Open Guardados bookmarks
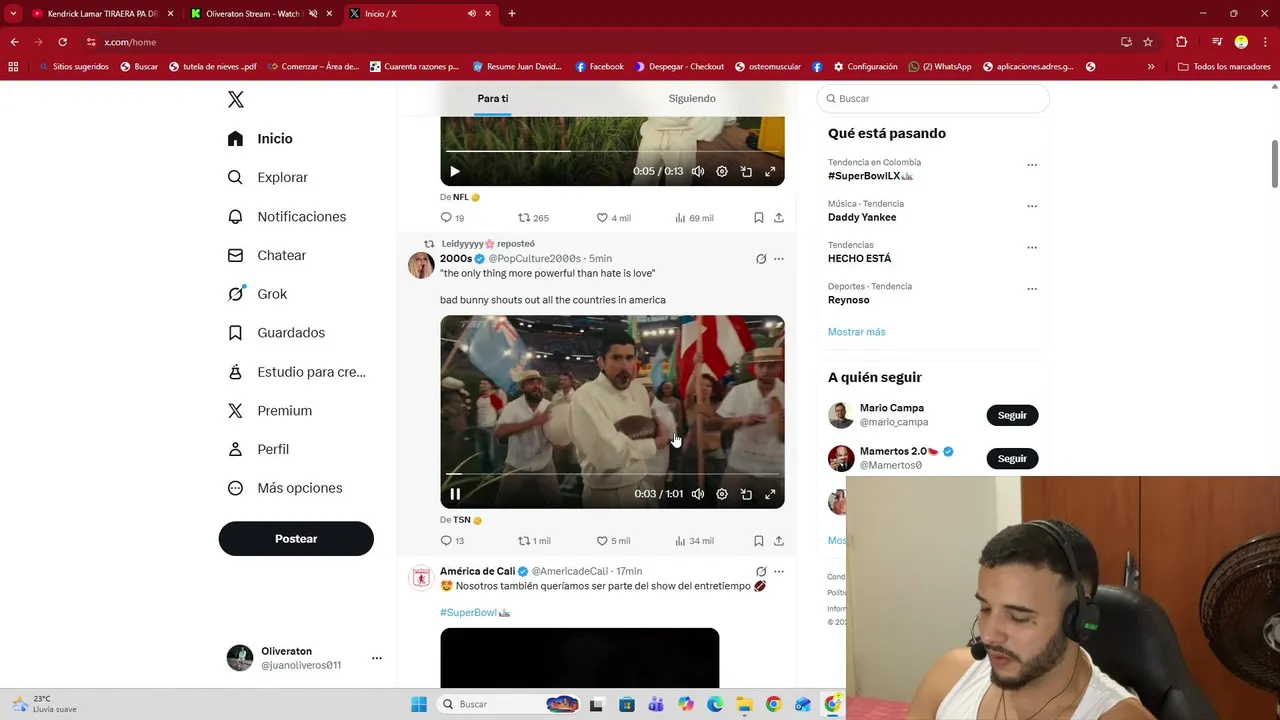The height and width of the screenshot is (720, 1280). (x=276, y=333)
